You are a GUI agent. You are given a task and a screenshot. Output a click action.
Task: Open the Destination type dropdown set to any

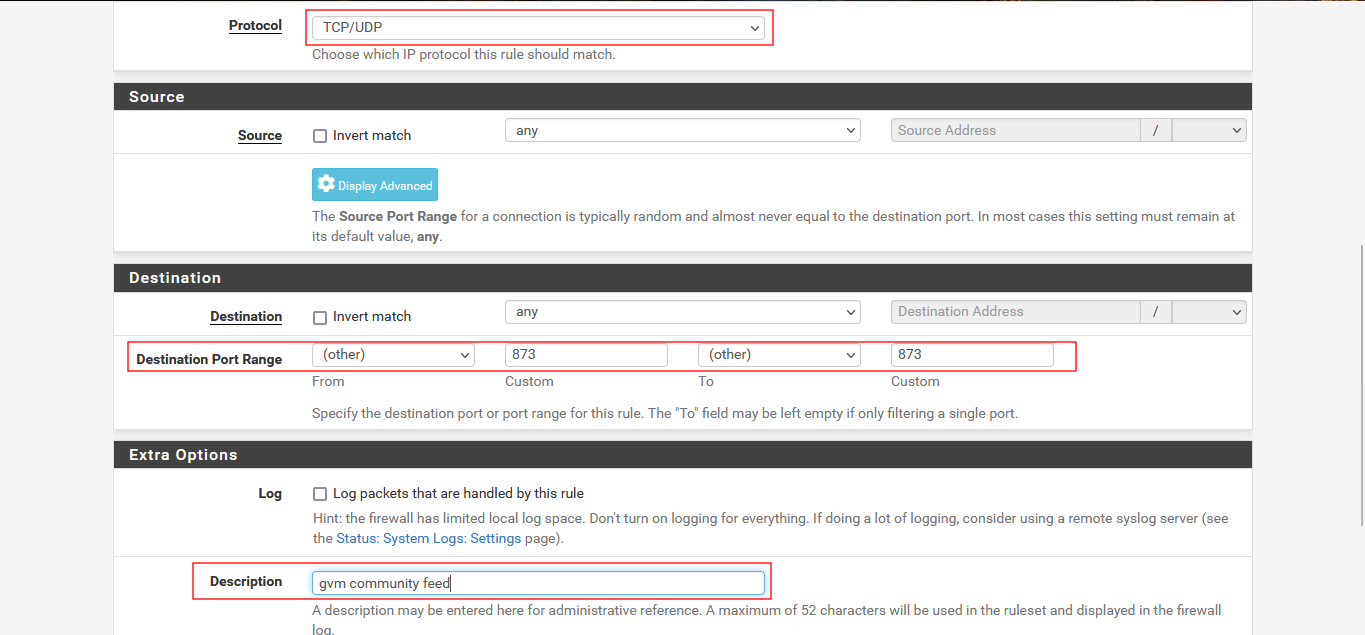(682, 312)
